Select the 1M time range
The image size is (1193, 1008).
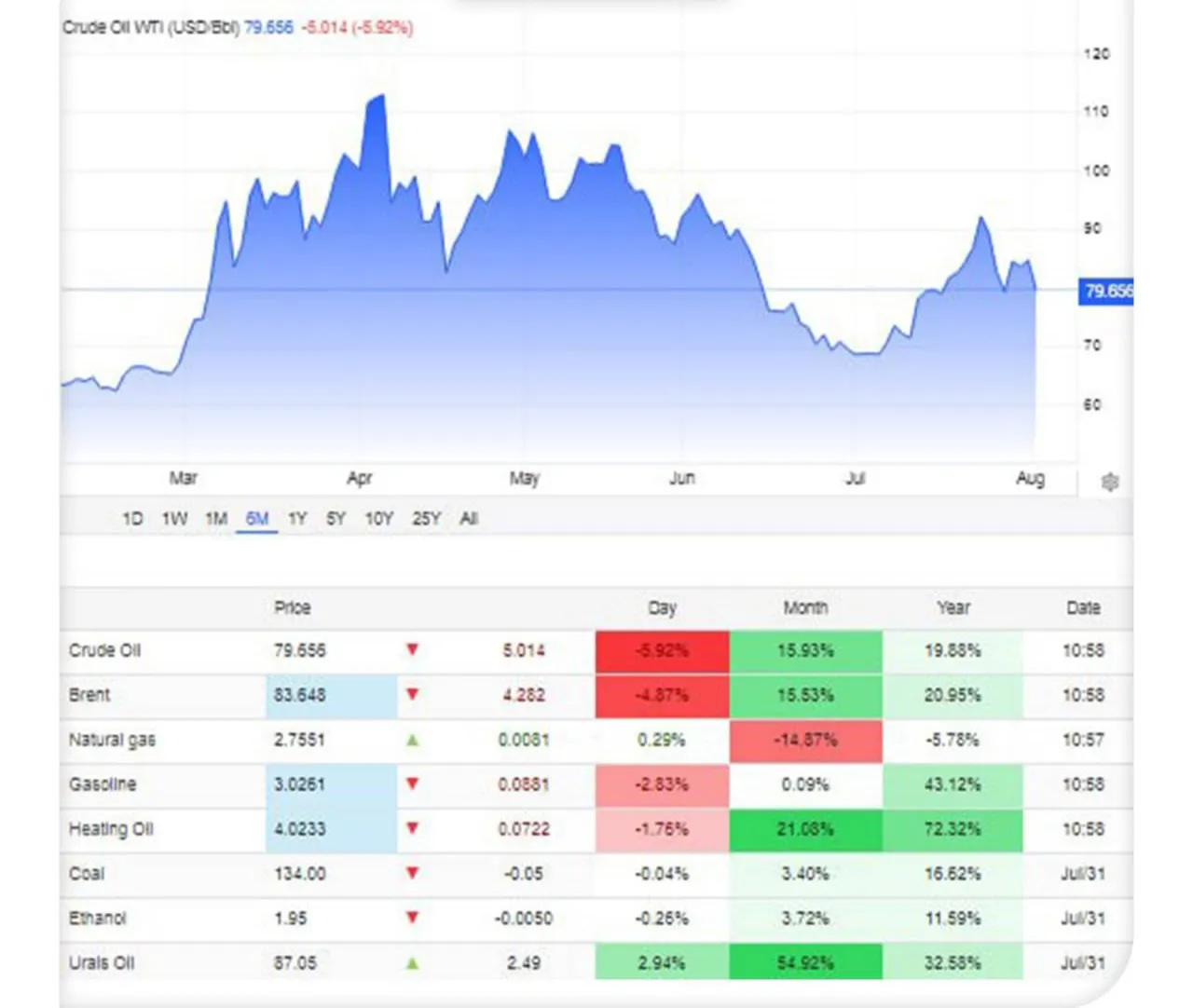click(216, 519)
